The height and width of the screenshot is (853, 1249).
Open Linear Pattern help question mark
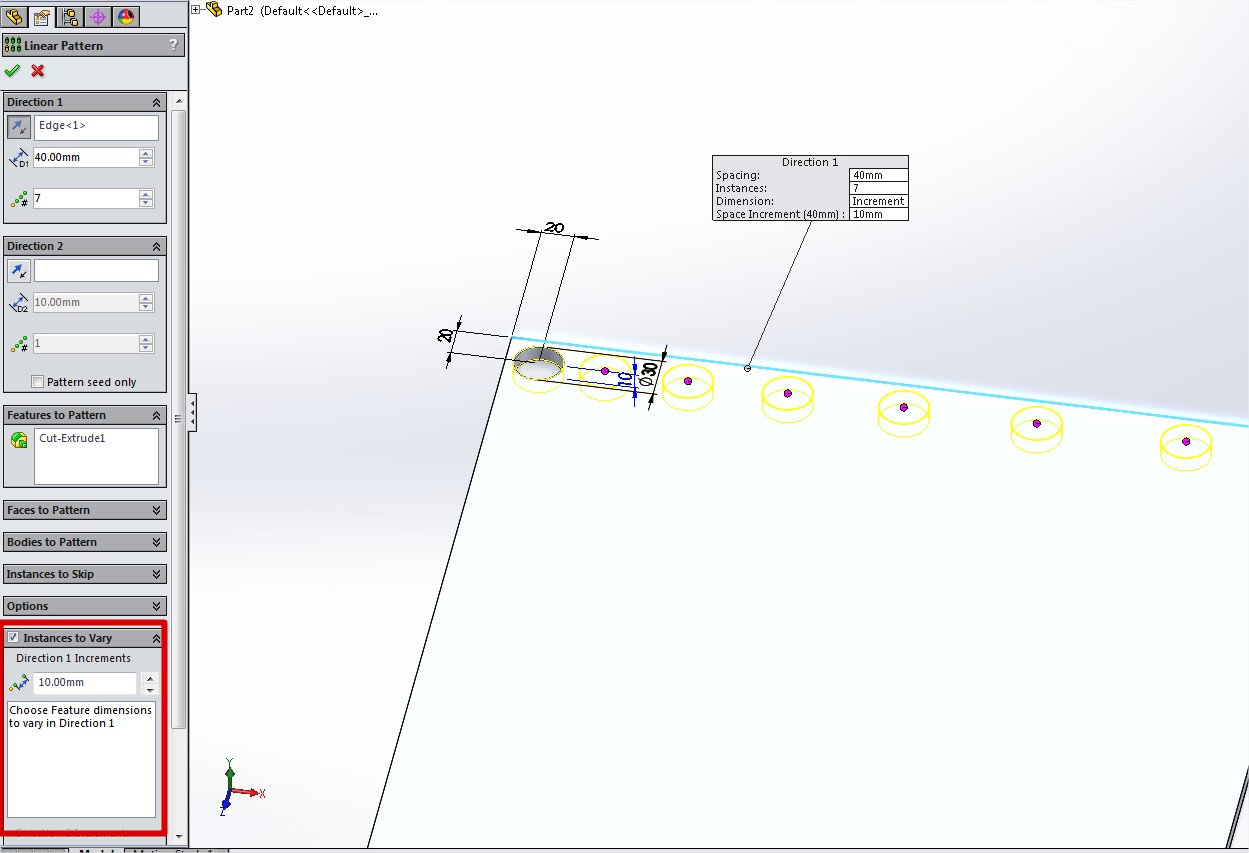[x=173, y=45]
